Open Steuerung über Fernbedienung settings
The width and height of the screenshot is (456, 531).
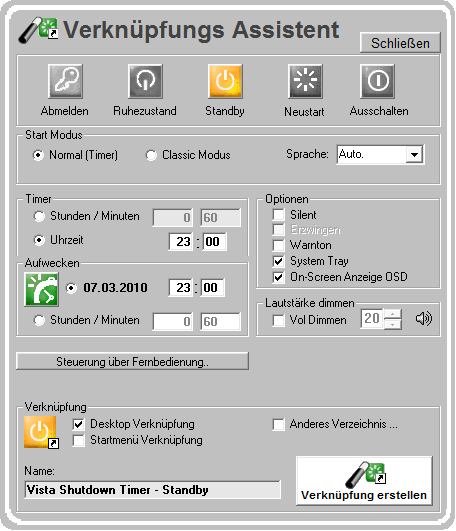pos(132,361)
